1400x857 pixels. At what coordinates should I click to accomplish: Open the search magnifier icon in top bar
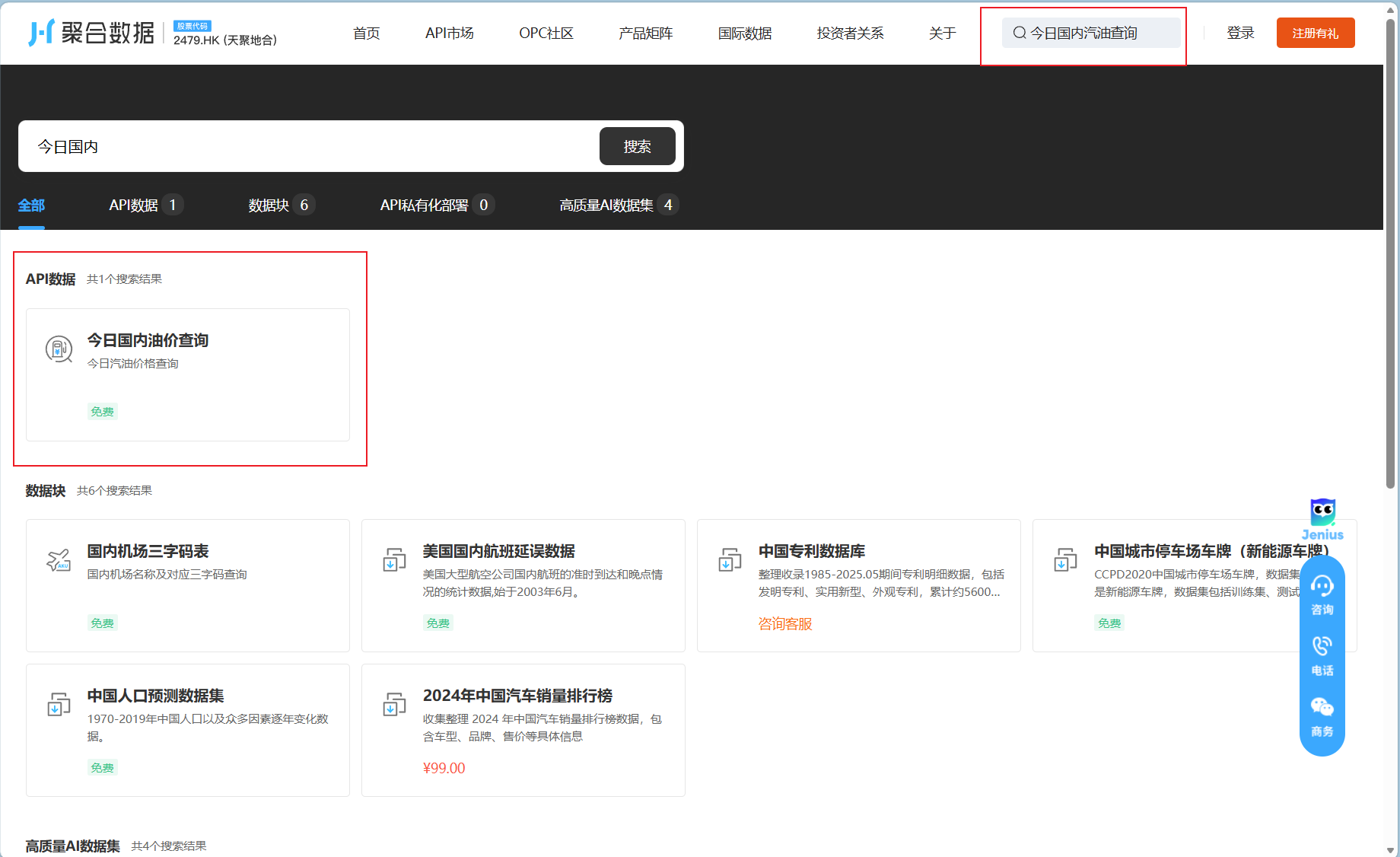(x=1019, y=33)
